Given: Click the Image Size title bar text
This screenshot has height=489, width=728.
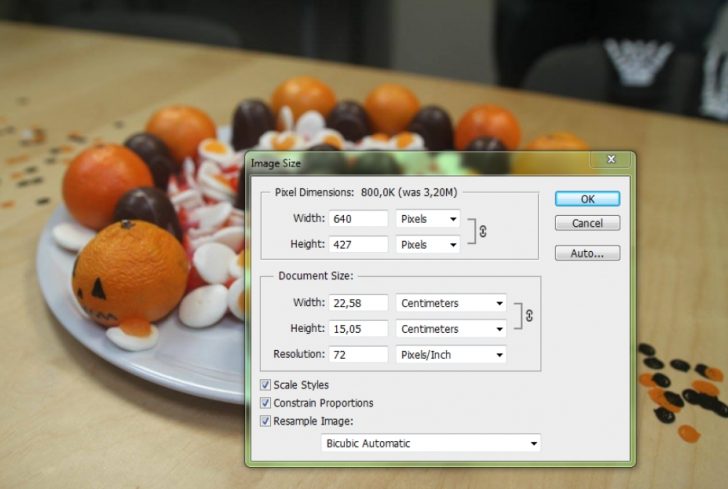Looking at the screenshot, I should (x=276, y=163).
